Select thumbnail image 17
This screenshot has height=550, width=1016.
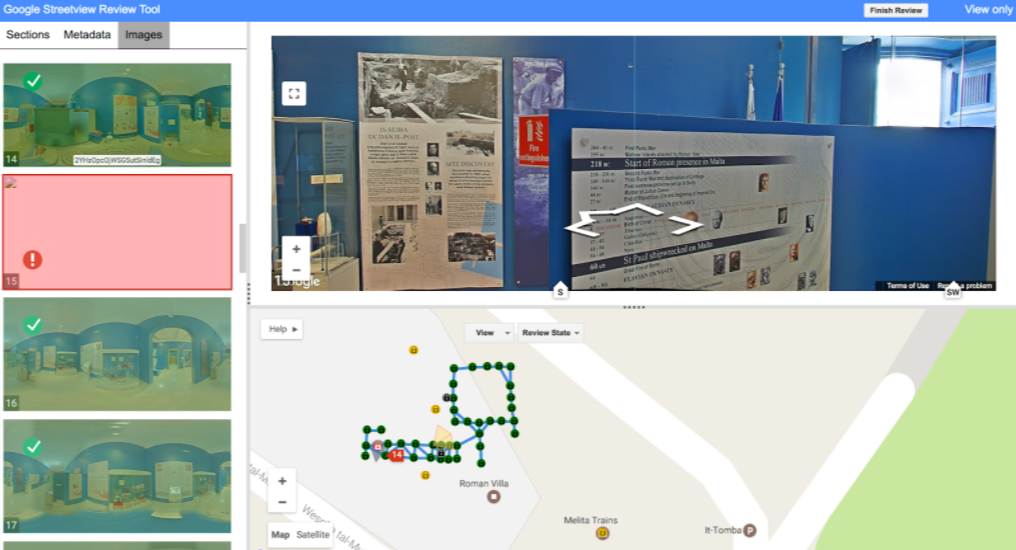[117, 476]
